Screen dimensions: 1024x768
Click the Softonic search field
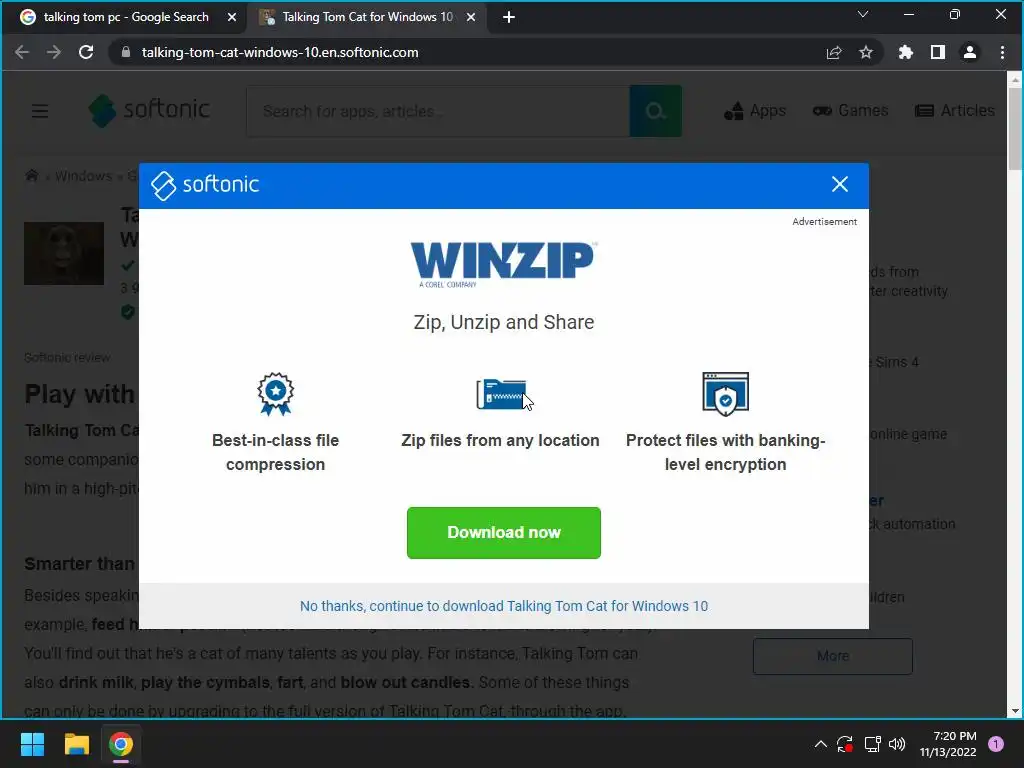(438, 111)
